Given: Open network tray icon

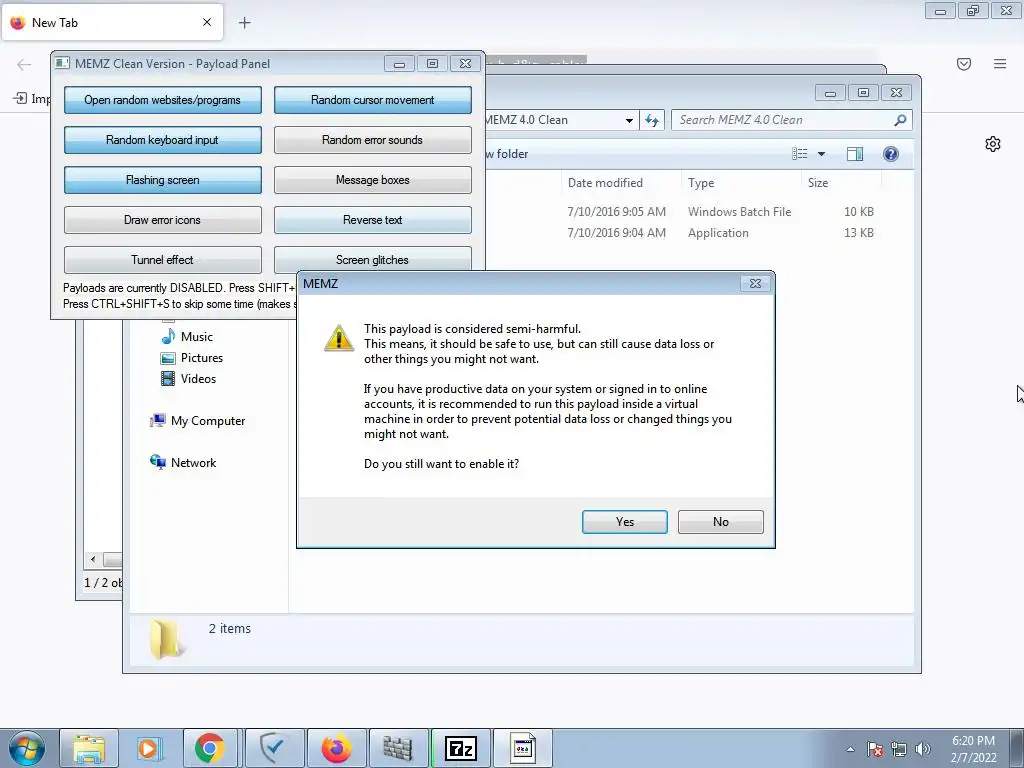Looking at the screenshot, I should coord(899,749).
